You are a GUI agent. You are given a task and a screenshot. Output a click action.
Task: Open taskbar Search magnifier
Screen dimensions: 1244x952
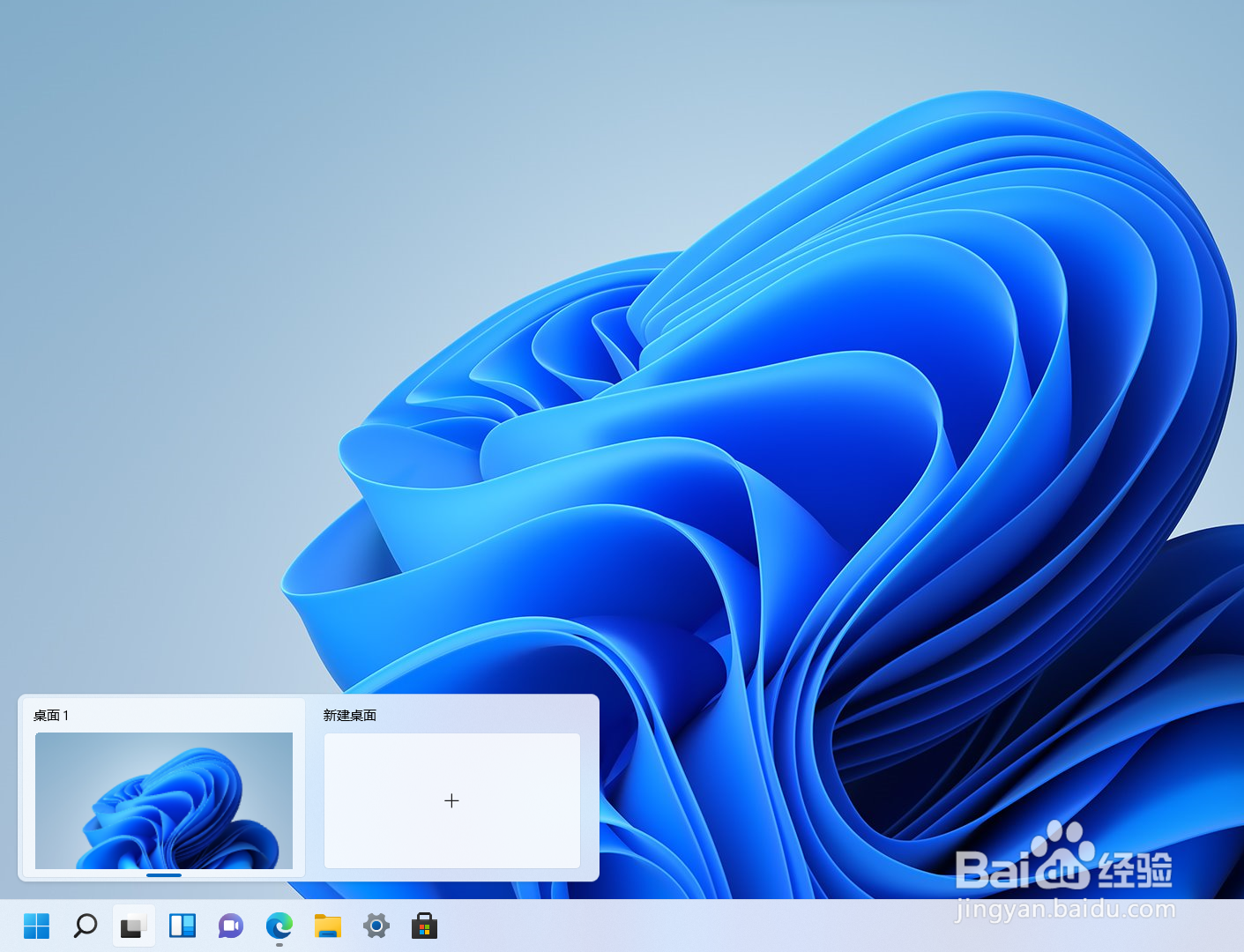pos(86,926)
